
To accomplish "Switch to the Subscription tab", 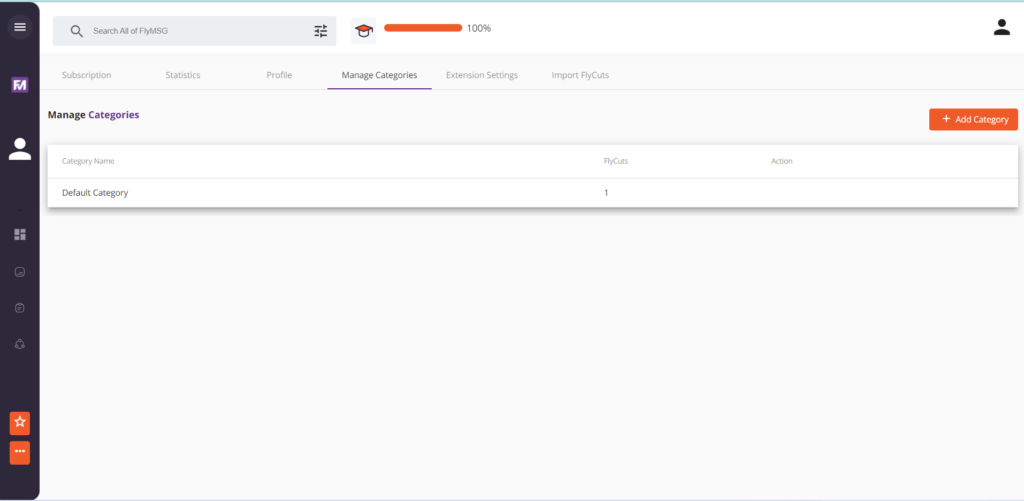I will click(x=87, y=75).
